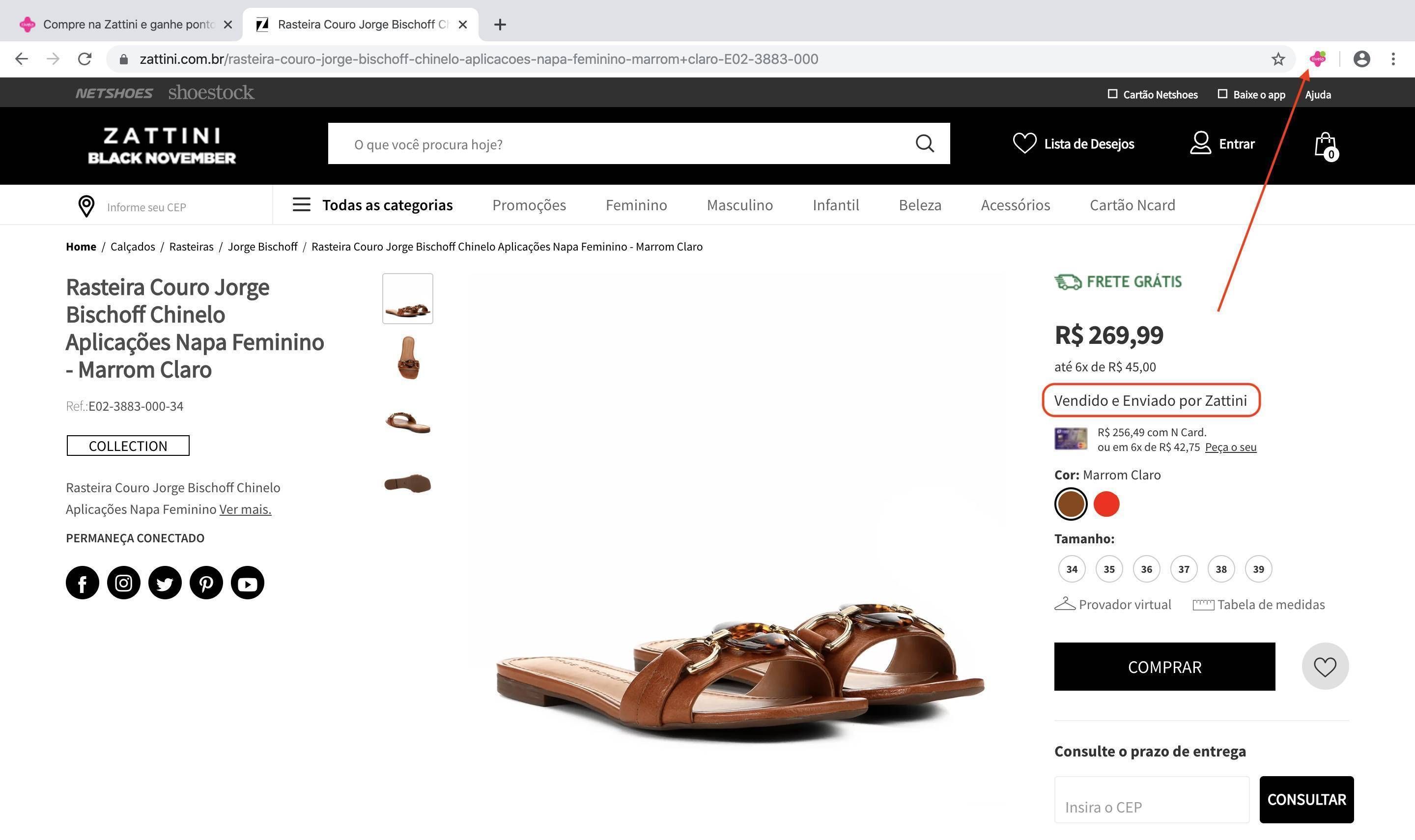
Task: Open a new browser tab
Action: click(500, 25)
